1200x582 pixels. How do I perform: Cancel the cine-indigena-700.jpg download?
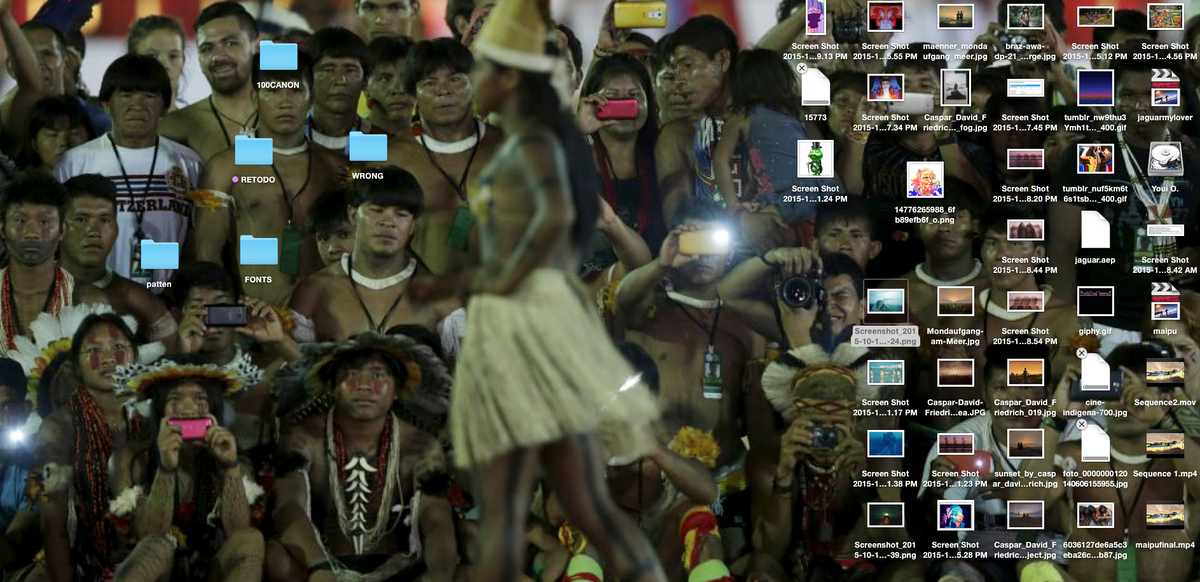(x=1081, y=354)
